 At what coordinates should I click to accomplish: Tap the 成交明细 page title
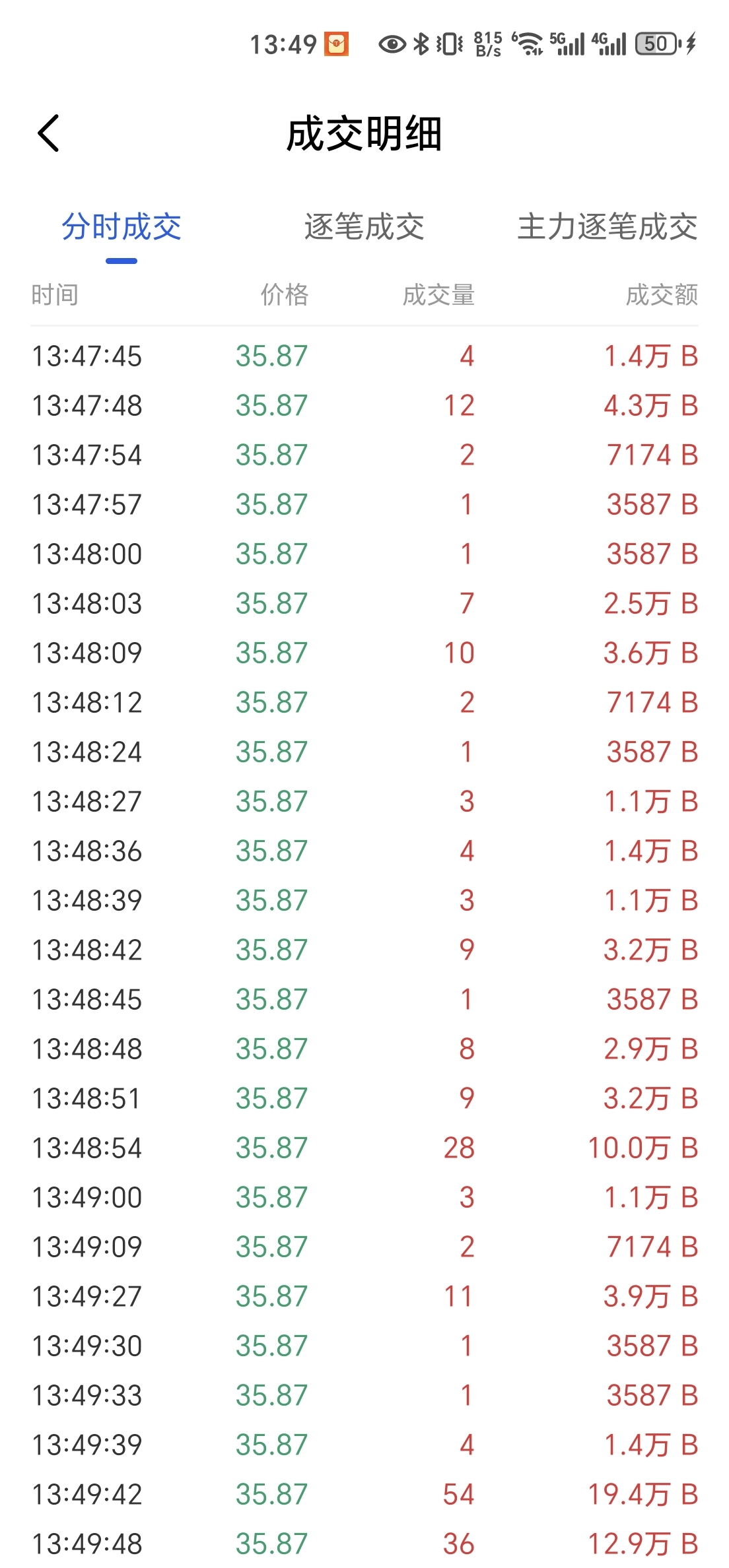coord(364,134)
